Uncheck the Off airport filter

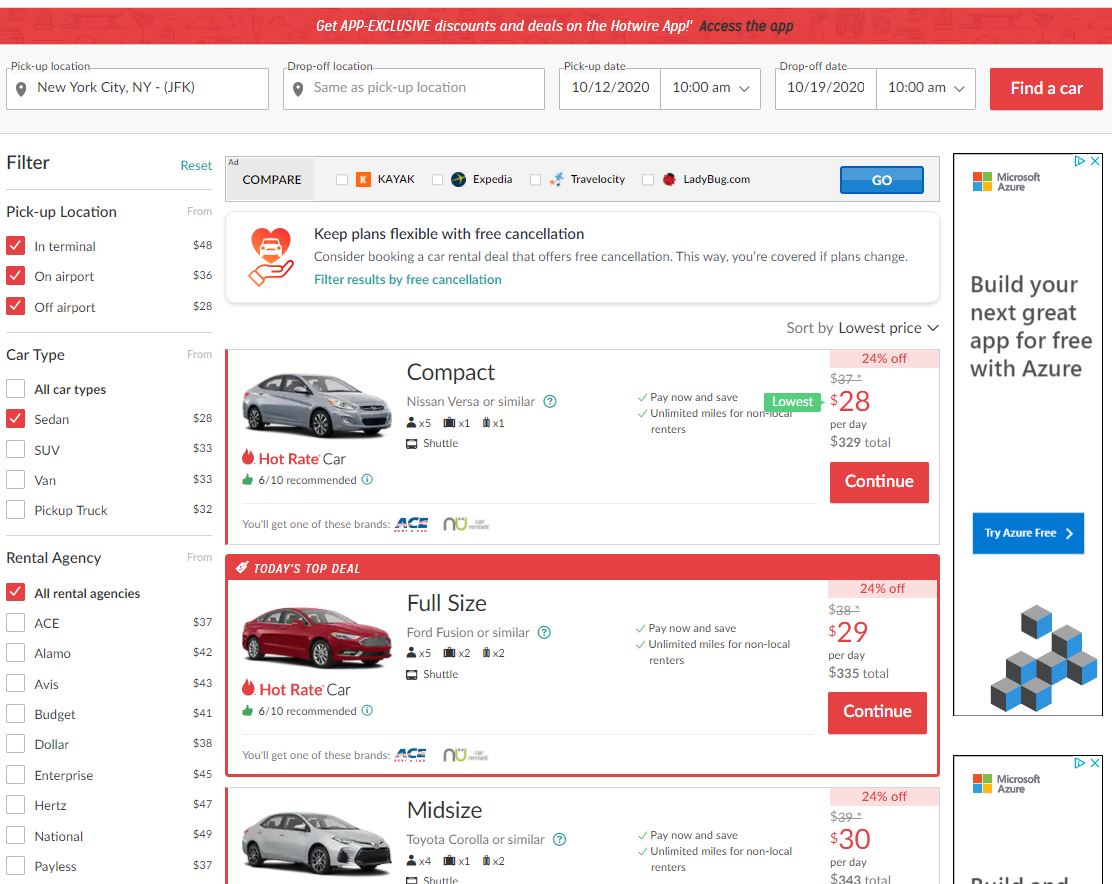coord(16,306)
